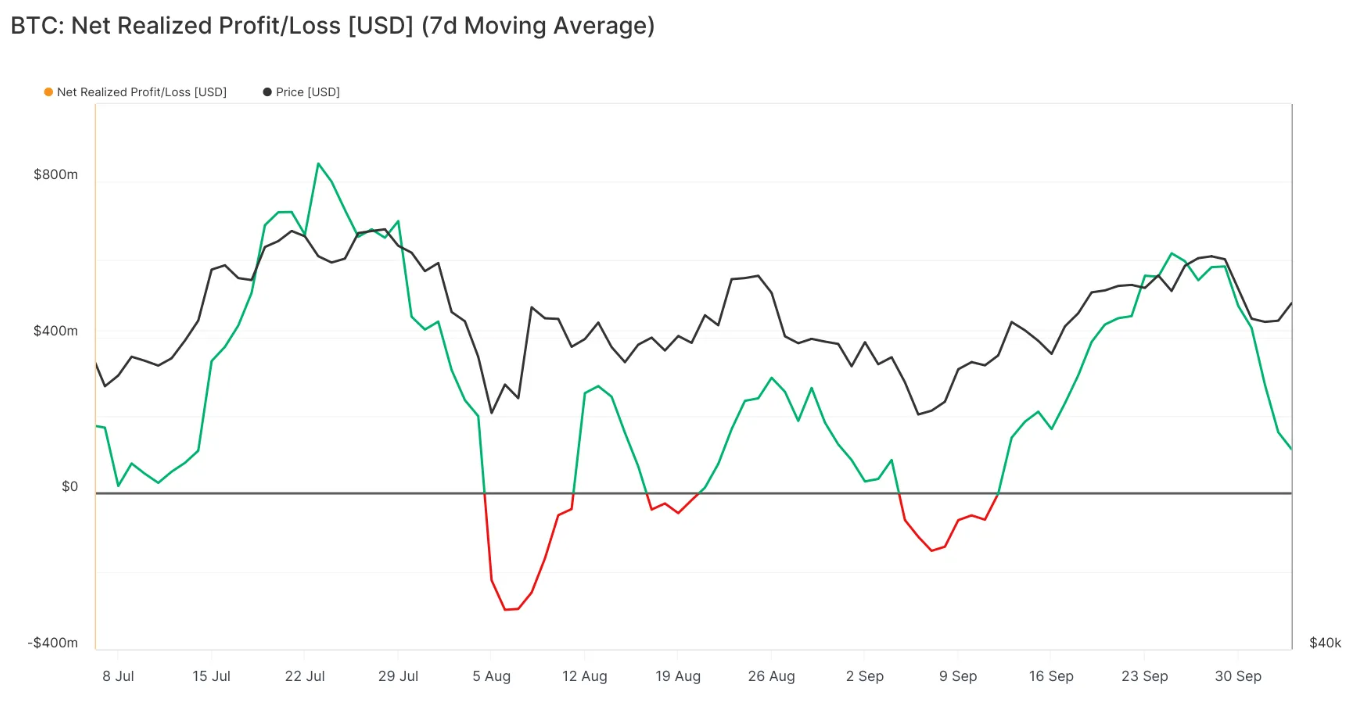Image resolution: width=1358 pixels, height=703 pixels.
Task: Select the 8 Jul date label
Action: coord(118,677)
